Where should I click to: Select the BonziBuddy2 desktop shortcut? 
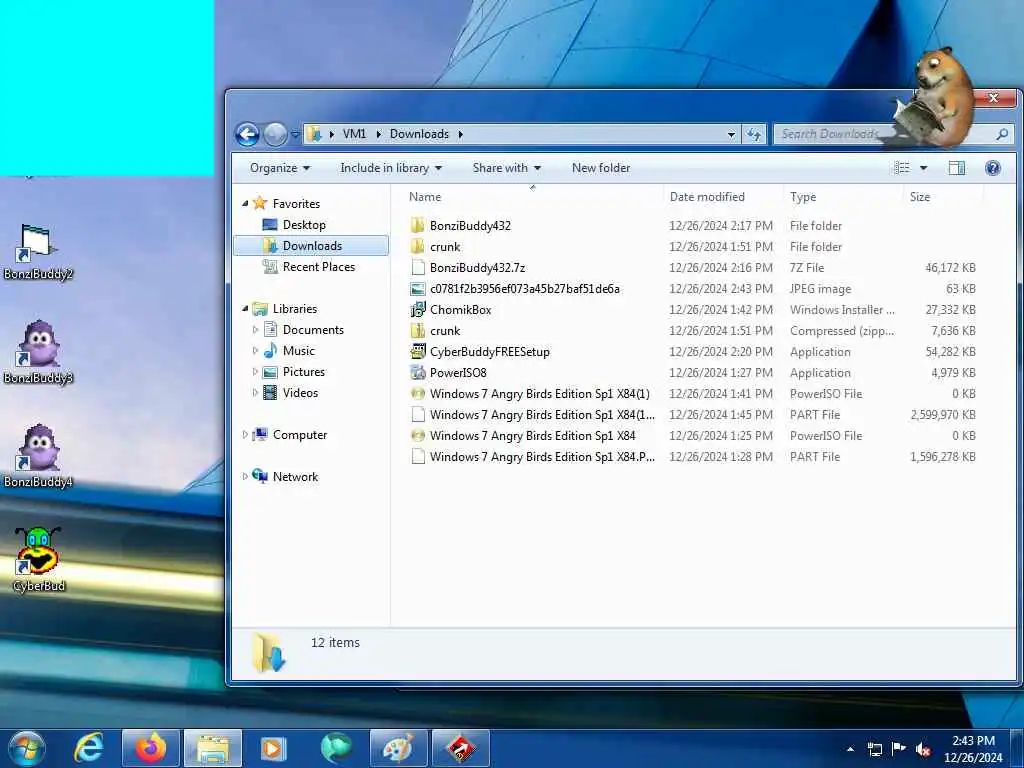(x=38, y=251)
